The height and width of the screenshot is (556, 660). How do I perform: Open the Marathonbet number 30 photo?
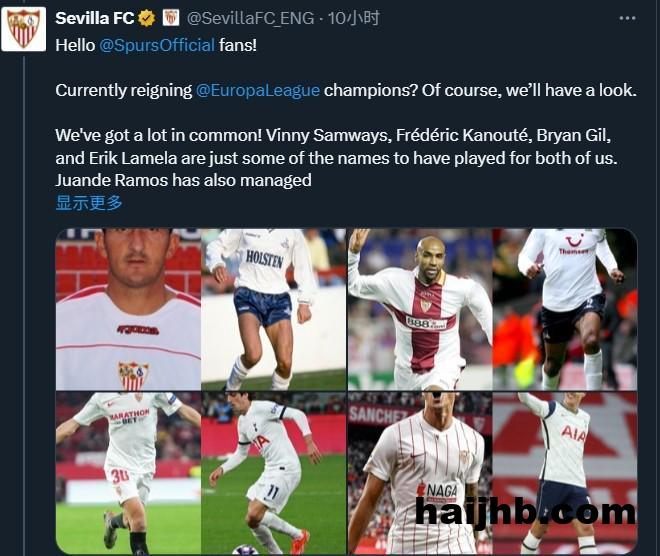pyautogui.click(x=128, y=473)
